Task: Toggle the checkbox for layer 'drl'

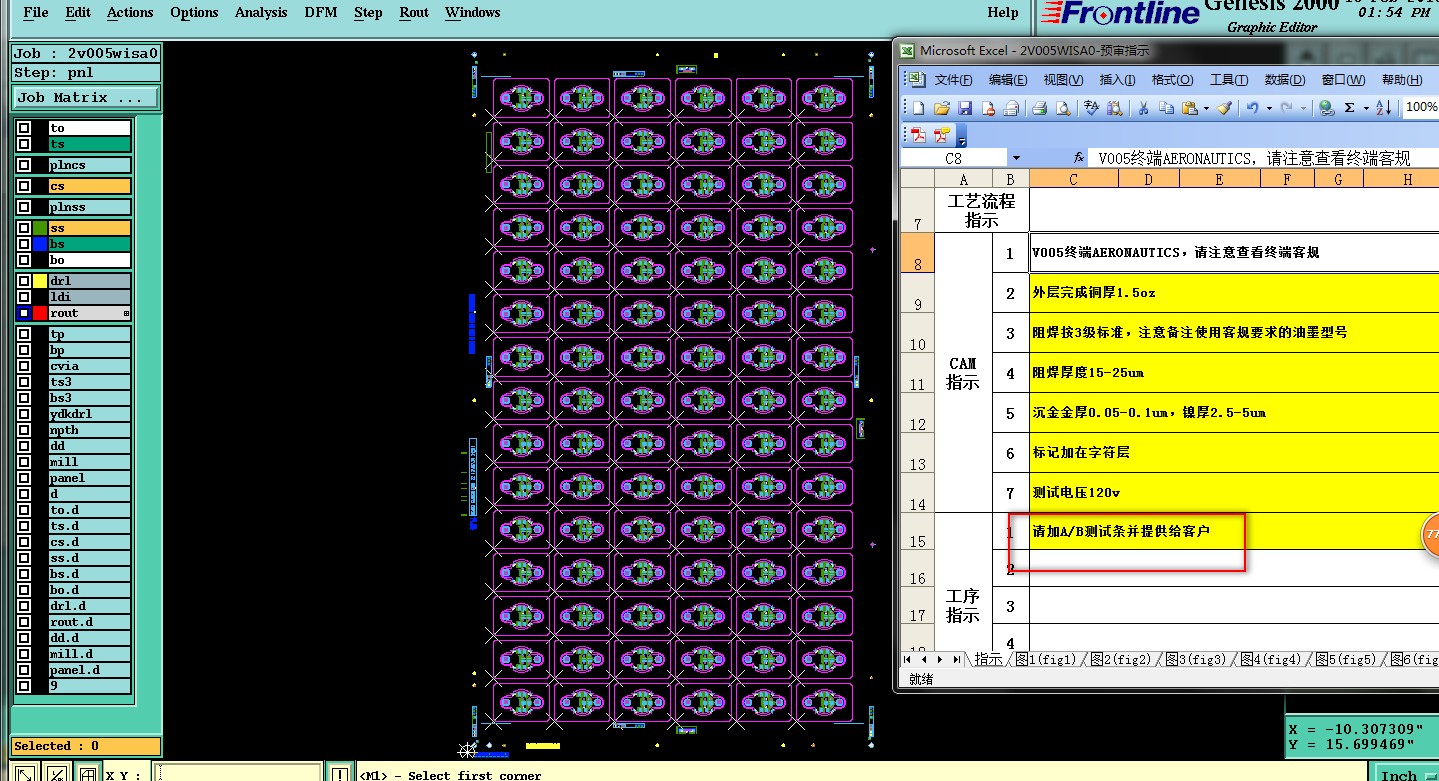Action: (x=23, y=281)
